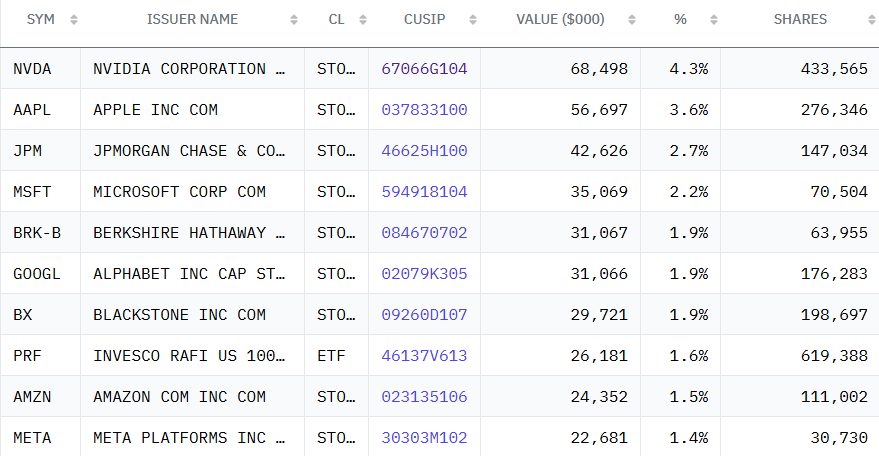Viewport: 879px width, 456px height.
Task: Click issuer name AMAZON COM INC COM
Action: click(x=179, y=396)
